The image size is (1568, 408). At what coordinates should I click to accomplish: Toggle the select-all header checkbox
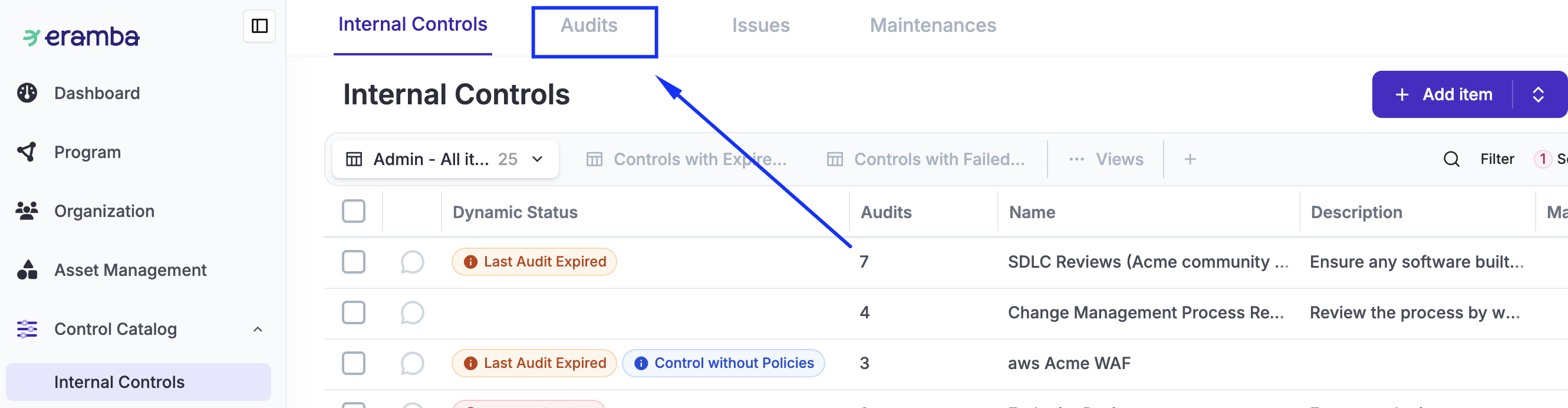[354, 211]
